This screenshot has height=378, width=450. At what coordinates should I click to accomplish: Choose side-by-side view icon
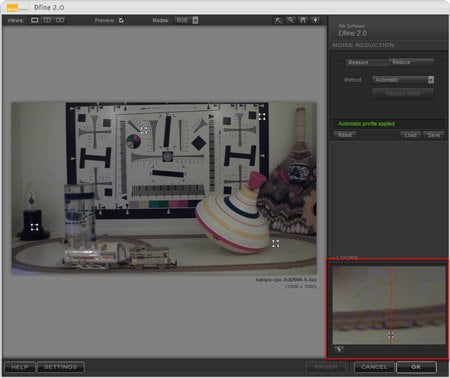tap(60, 20)
